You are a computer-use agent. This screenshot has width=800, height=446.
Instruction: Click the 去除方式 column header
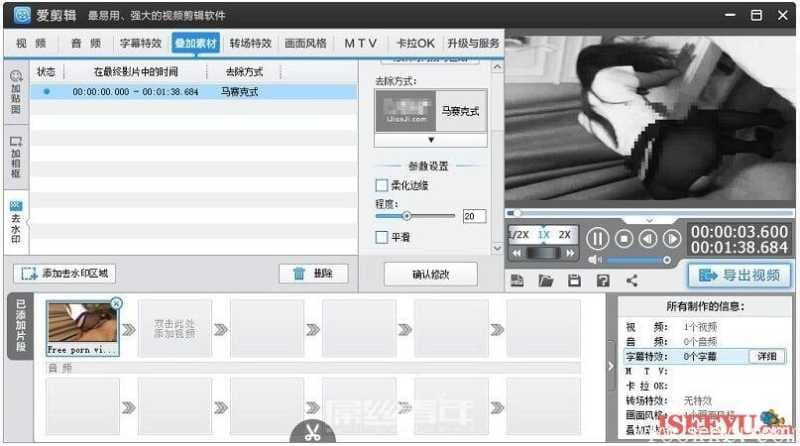[244, 72]
